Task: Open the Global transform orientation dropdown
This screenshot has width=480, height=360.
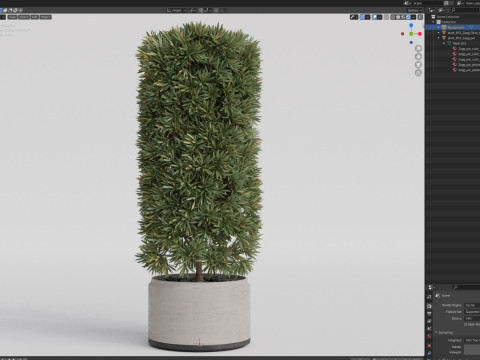Action: click(x=177, y=10)
